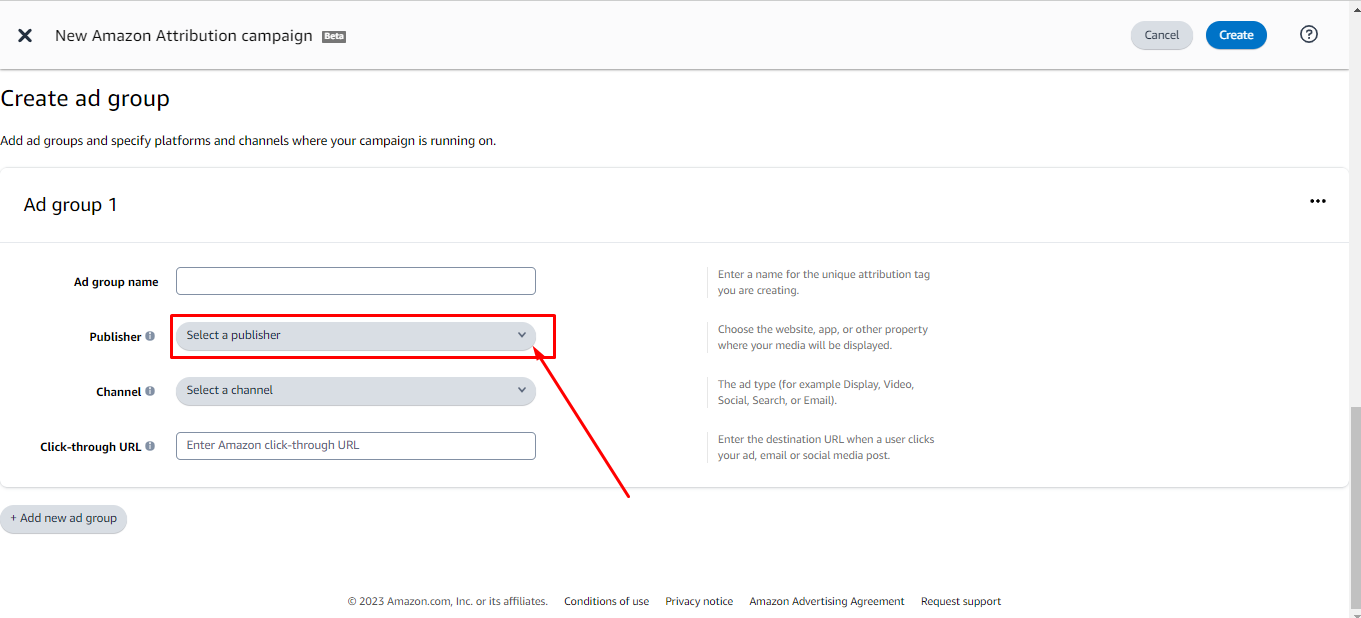
Task: Open the Privacy notice link
Action: (x=699, y=601)
